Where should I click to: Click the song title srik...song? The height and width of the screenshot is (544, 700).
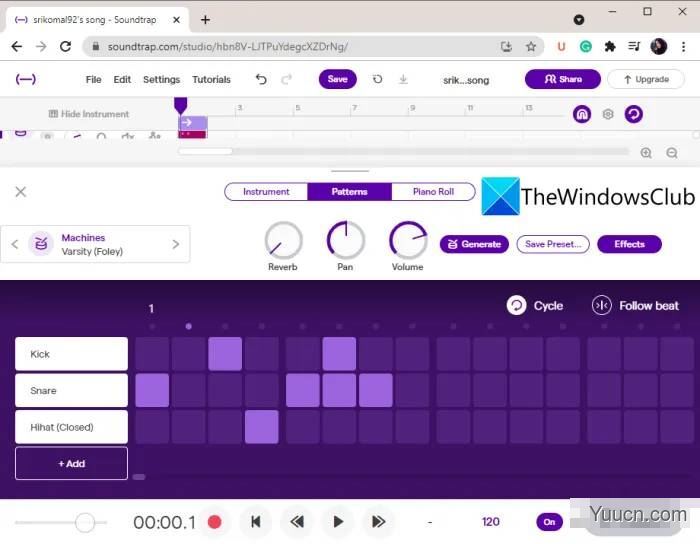466,80
